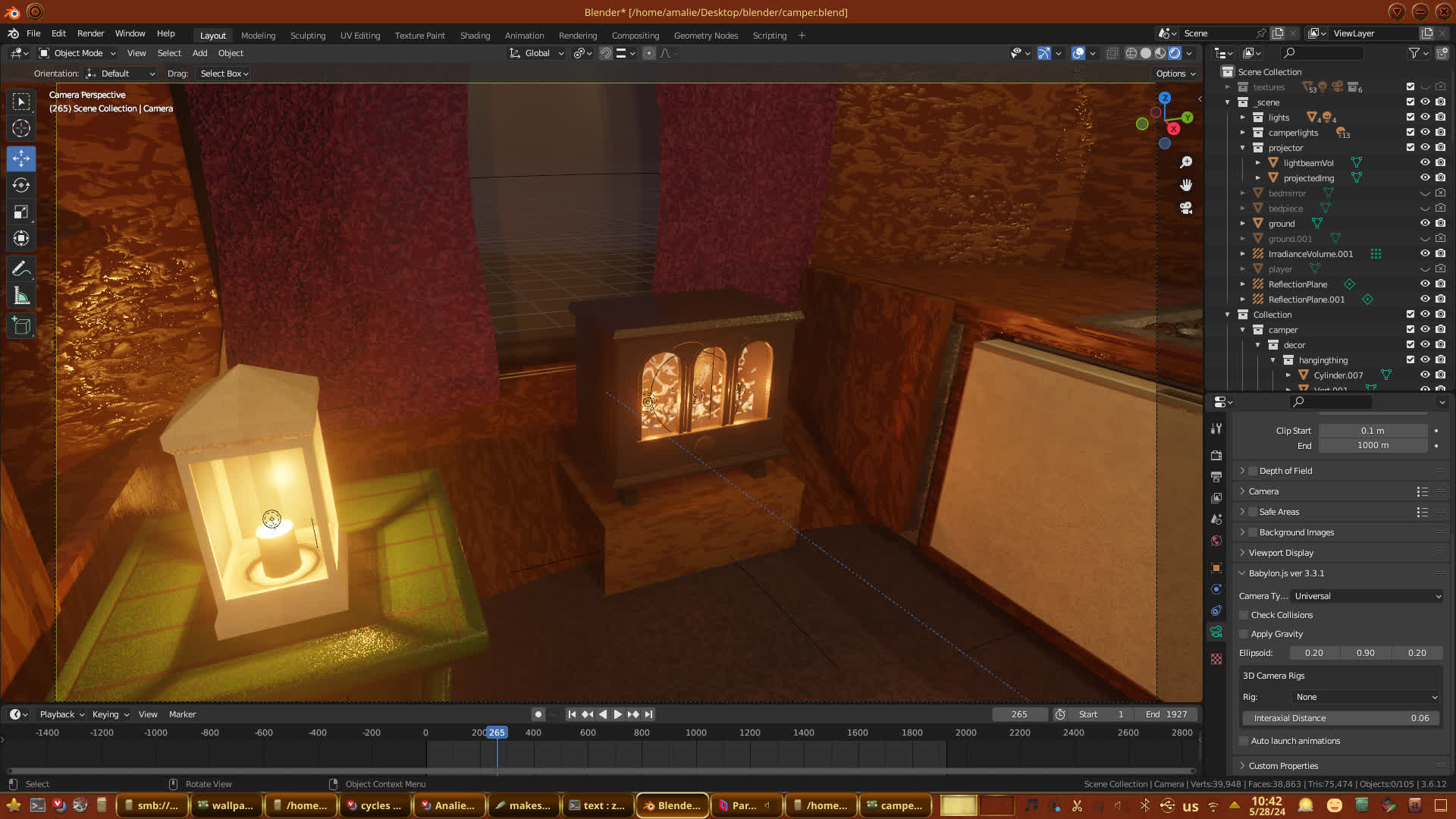Hide the ground object in outliner

point(1425,224)
